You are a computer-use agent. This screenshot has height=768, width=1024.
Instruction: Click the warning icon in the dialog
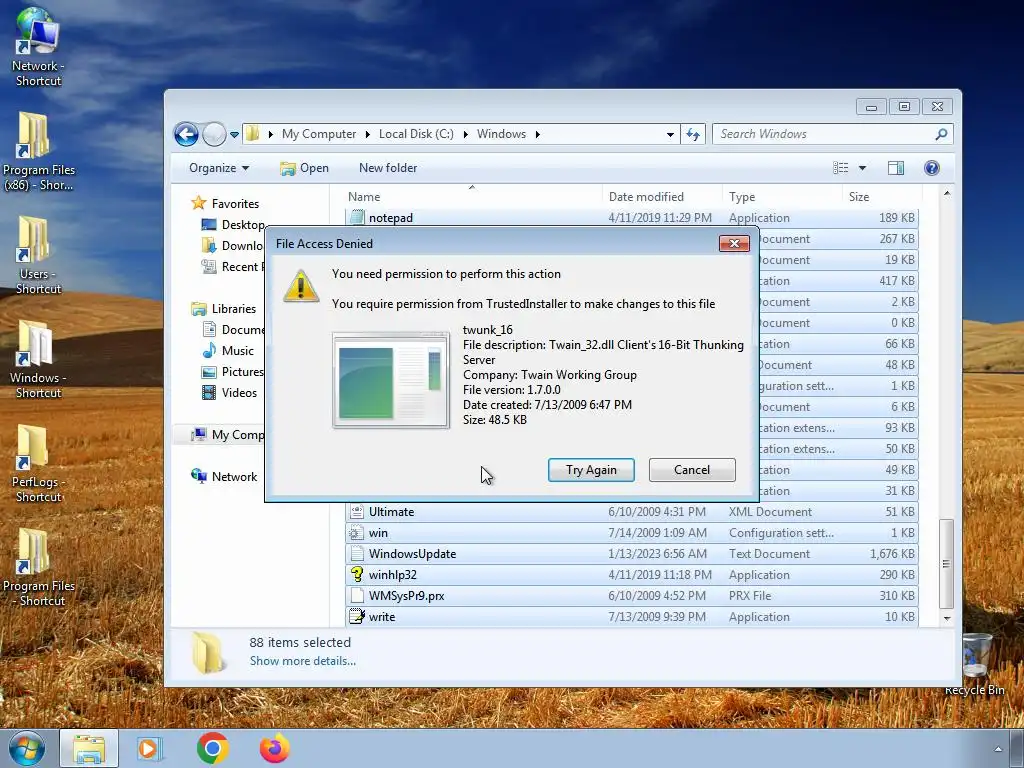(x=300, y=285)
